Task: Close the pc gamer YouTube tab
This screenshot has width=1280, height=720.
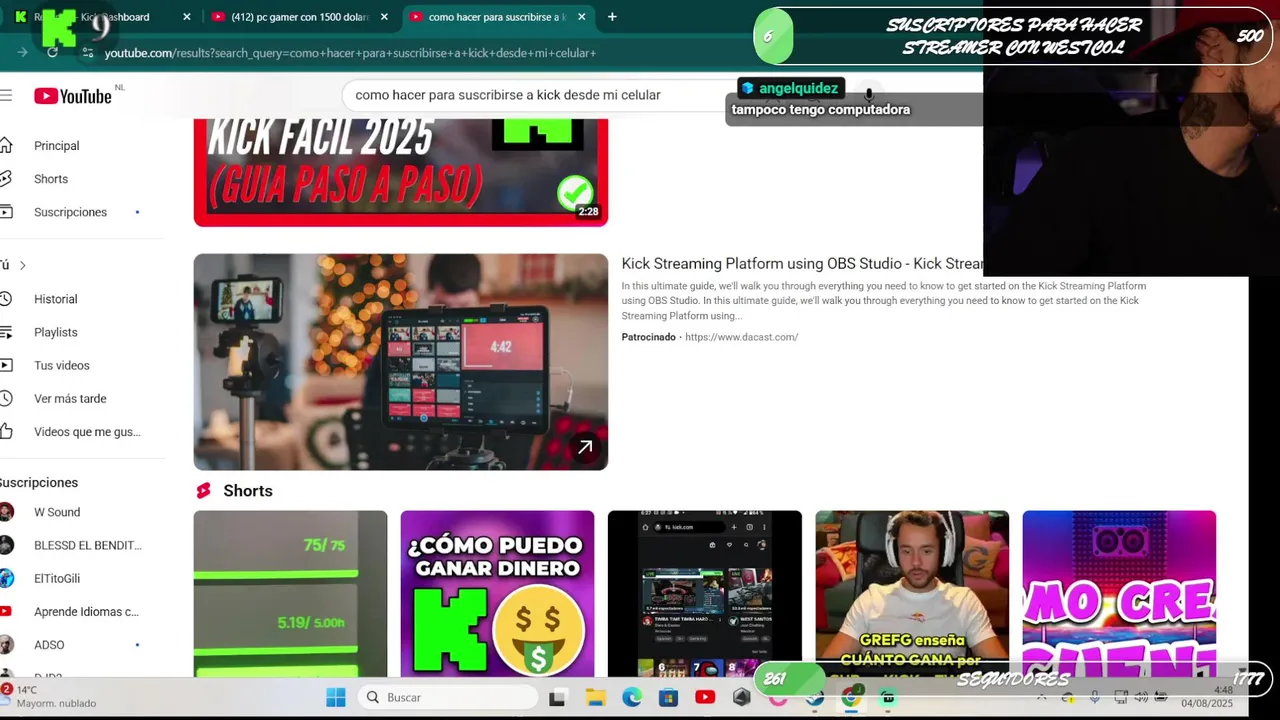Action: (384, 17)
